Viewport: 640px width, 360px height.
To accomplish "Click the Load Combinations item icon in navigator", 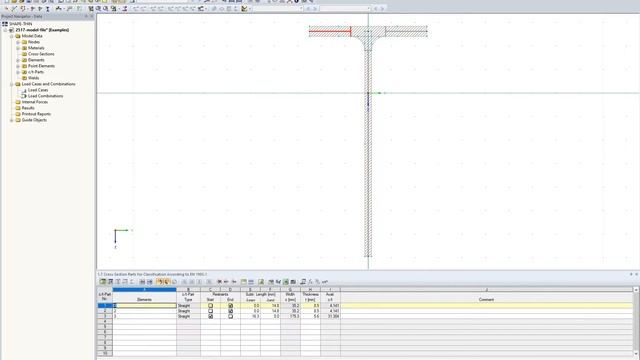I will click(x=24, y=96).
